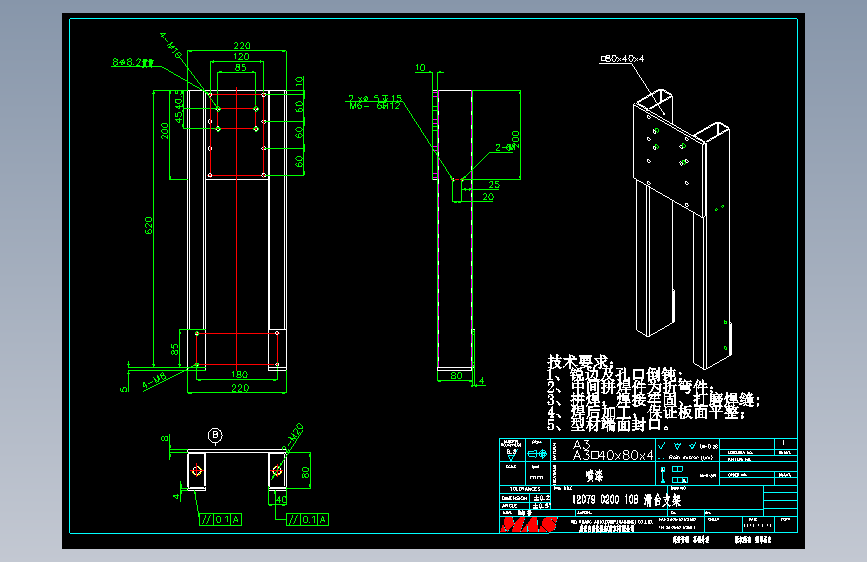Click the 2-M20 thread callout
Screen dimensions: 867x562
click(293, 438)
